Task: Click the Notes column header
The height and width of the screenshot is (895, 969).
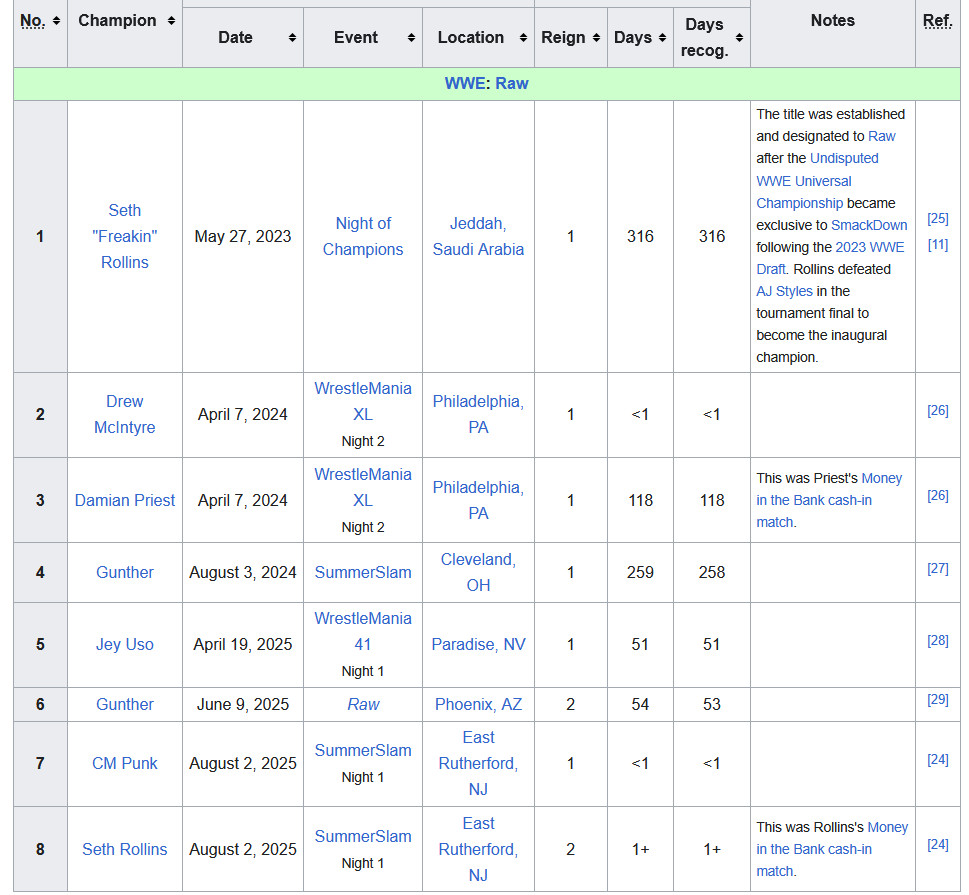Action: [832, 20]
